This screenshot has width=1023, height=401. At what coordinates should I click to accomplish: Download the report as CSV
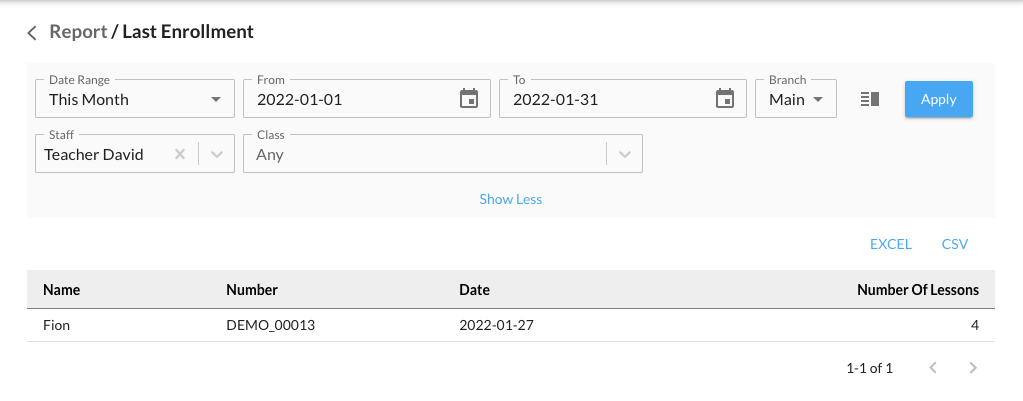[954, 244]
